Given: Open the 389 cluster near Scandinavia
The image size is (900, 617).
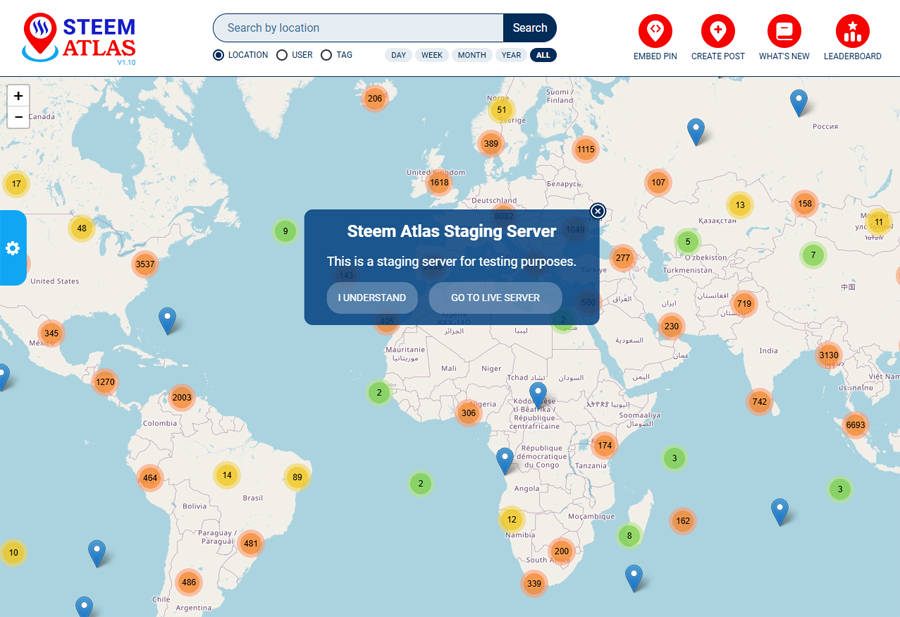Looking at the screenshot, I should tap(491, 143).
